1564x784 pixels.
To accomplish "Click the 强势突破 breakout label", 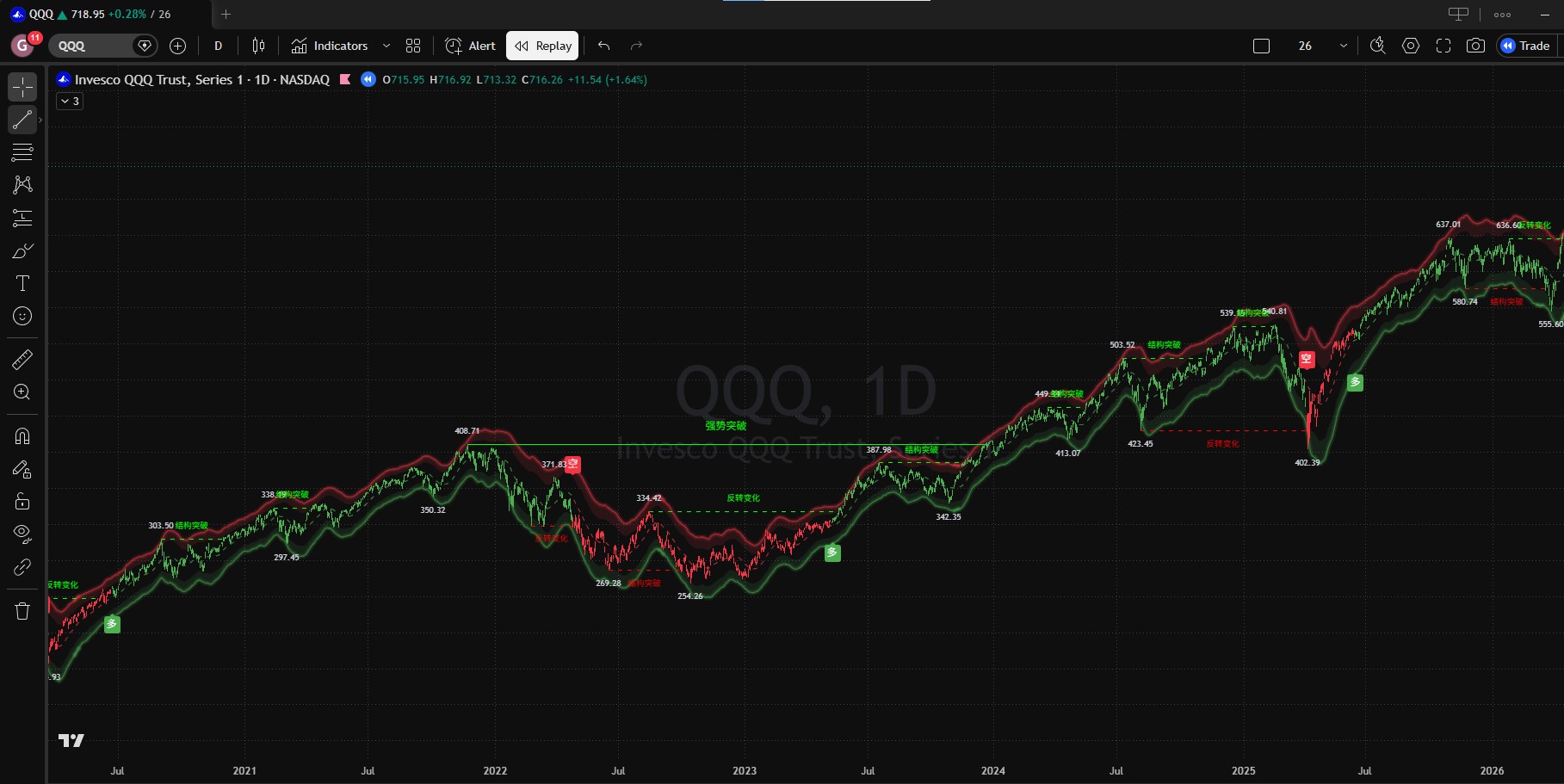I will coord(726,425).
